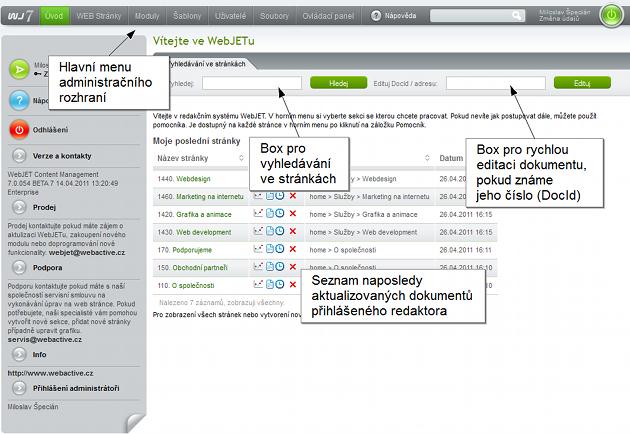Open history clock icon for Podporujeme row
630x434 pixels.
[x=280, y=249]
